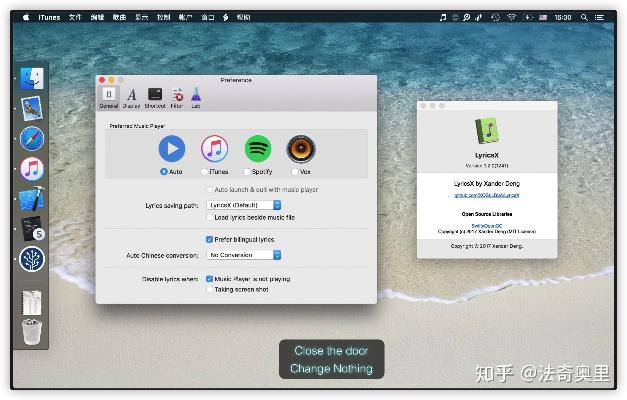Viewport: 627px width, 400px height.
Task: Enable Load lyrics beside music file
Action: tap(210, 217)
